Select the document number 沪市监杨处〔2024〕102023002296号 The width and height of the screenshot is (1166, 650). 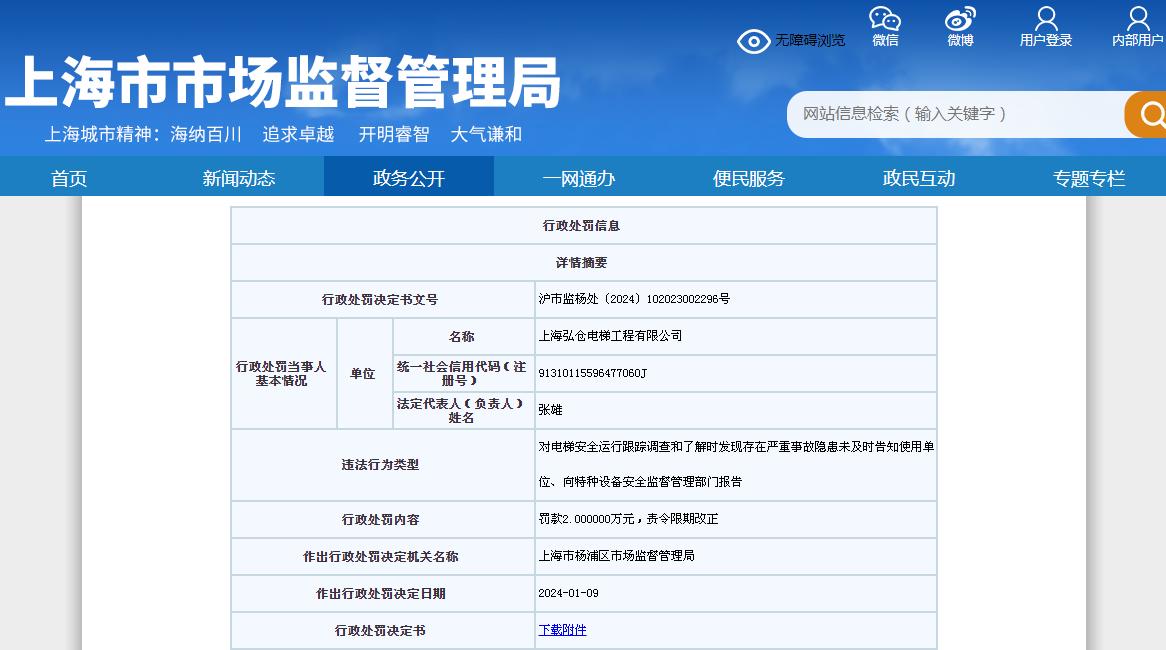634,299
